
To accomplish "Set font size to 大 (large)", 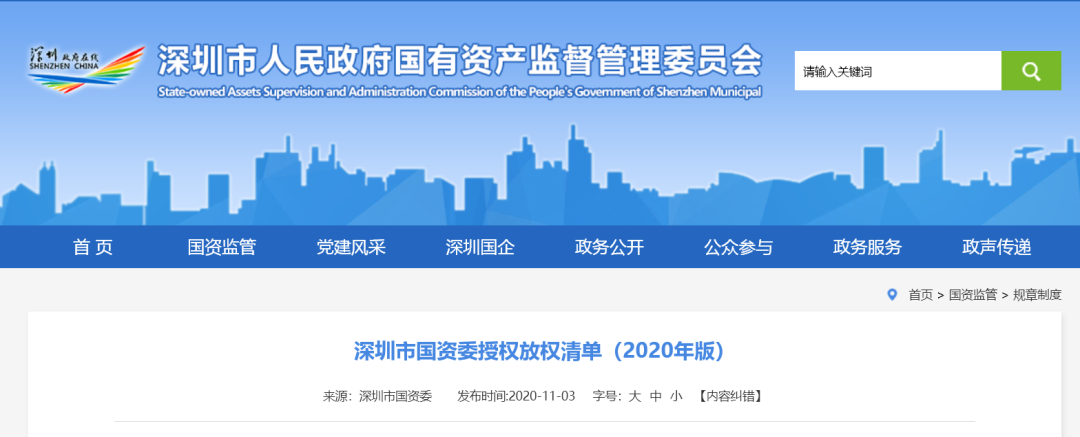I will [634, 396].
